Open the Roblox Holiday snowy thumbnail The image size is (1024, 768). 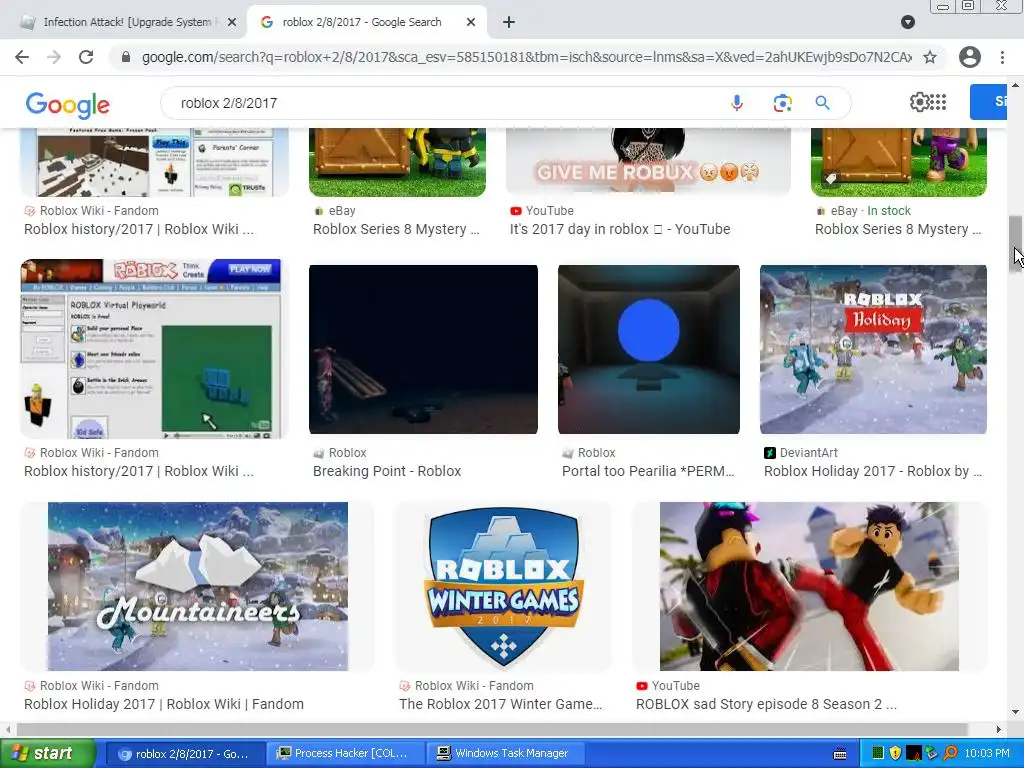coord(873,349)
